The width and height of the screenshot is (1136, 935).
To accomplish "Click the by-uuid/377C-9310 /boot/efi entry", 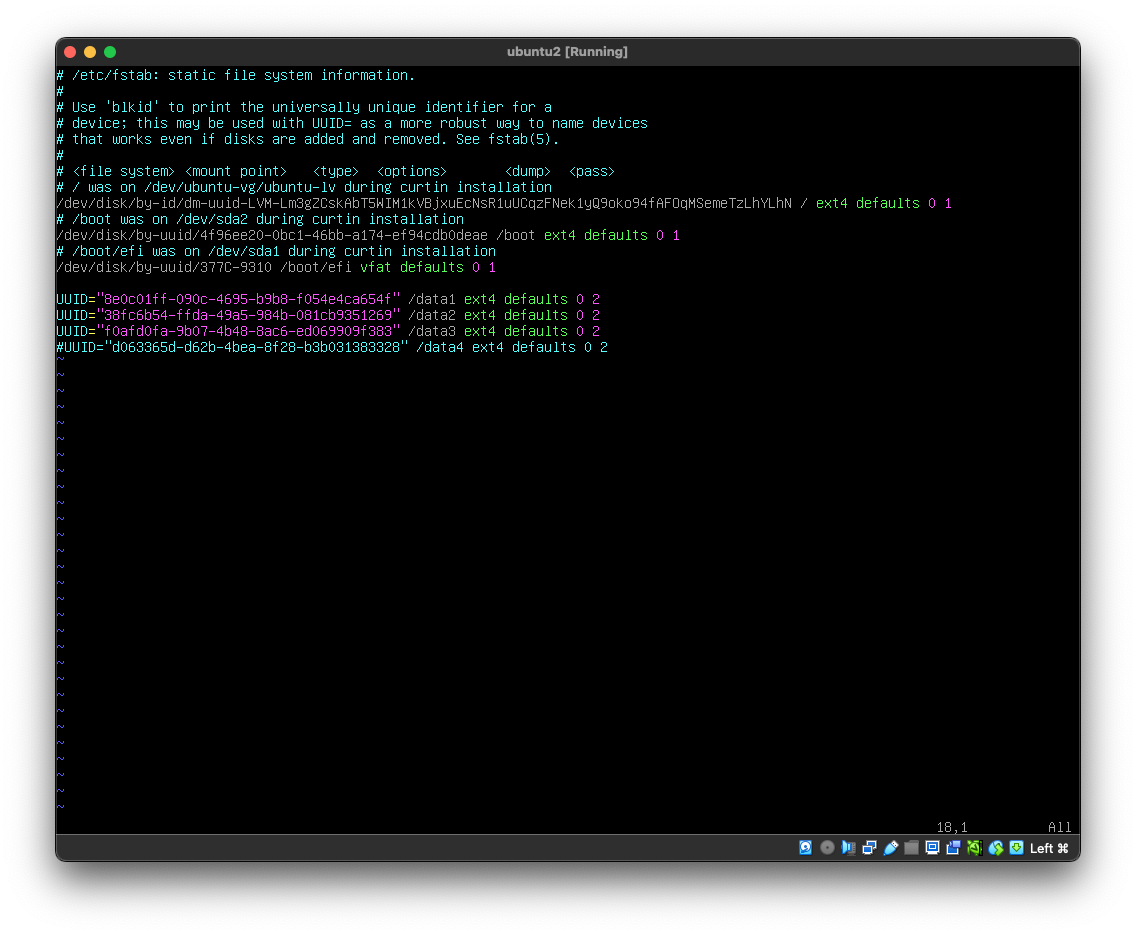I will [276, 267].
